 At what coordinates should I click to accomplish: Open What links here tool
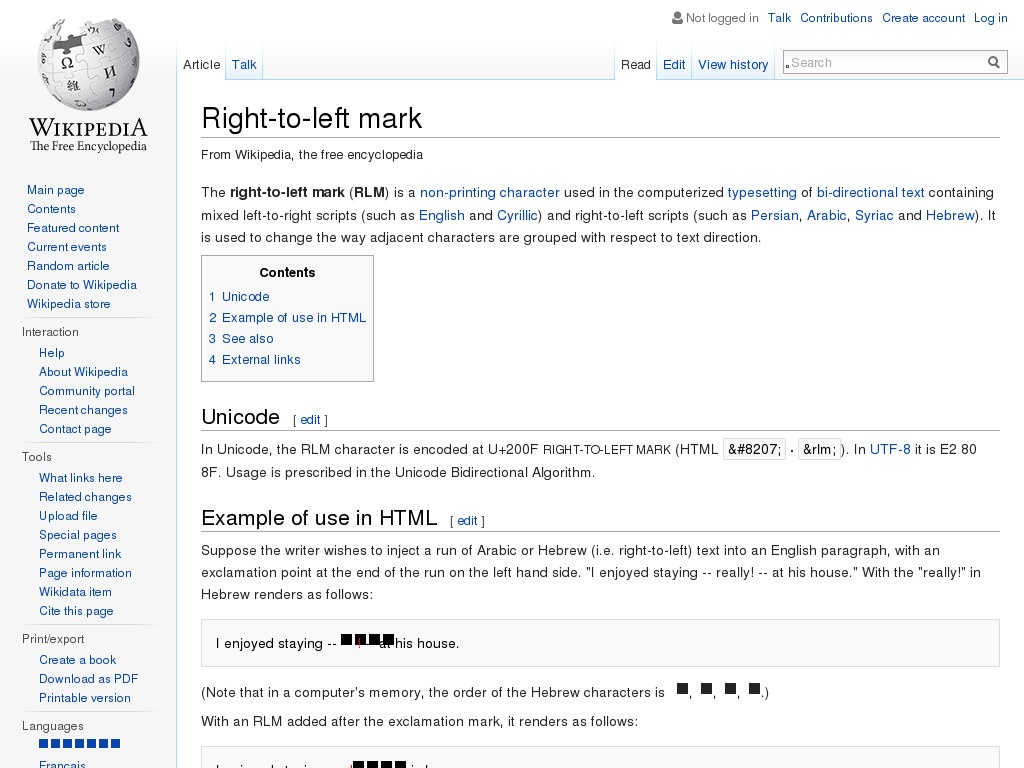pyautogui.click(x=80, y=478)
